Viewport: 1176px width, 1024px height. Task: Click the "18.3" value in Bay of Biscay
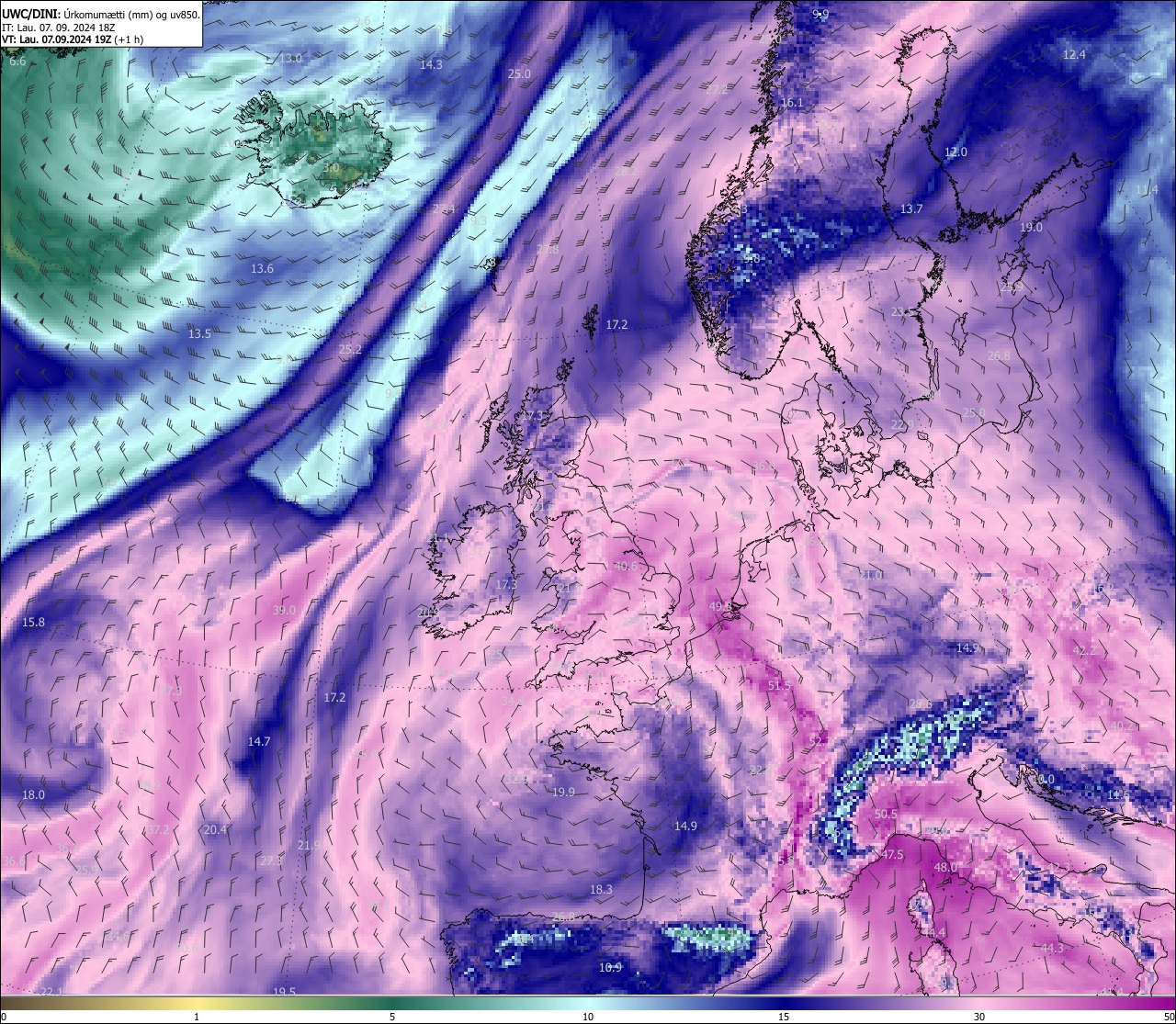(x=601, y=890)
